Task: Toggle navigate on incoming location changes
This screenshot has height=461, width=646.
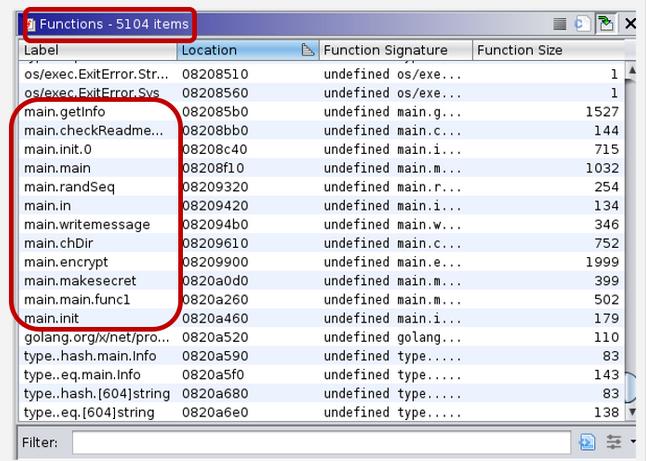Action: [x=606, y=23]
